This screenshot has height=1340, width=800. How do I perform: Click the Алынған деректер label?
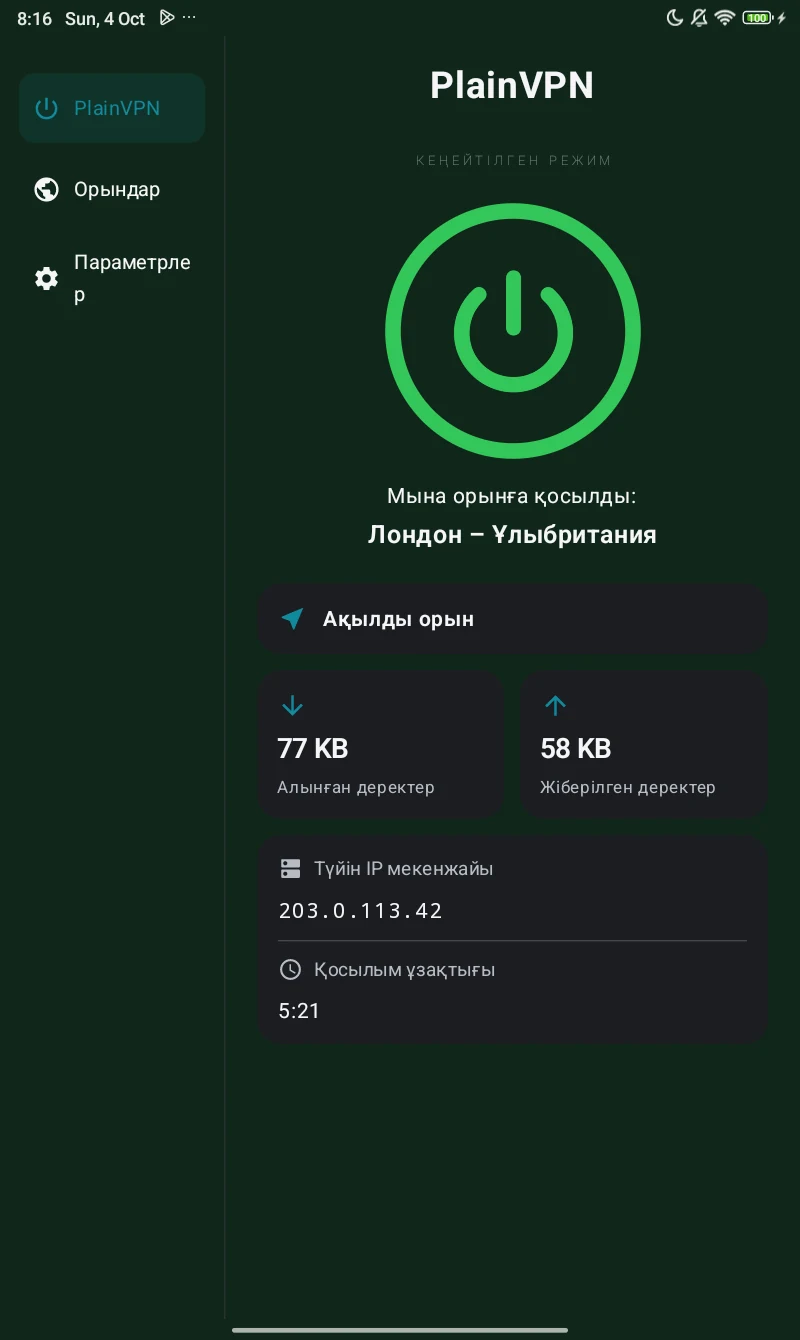(356, 787)
